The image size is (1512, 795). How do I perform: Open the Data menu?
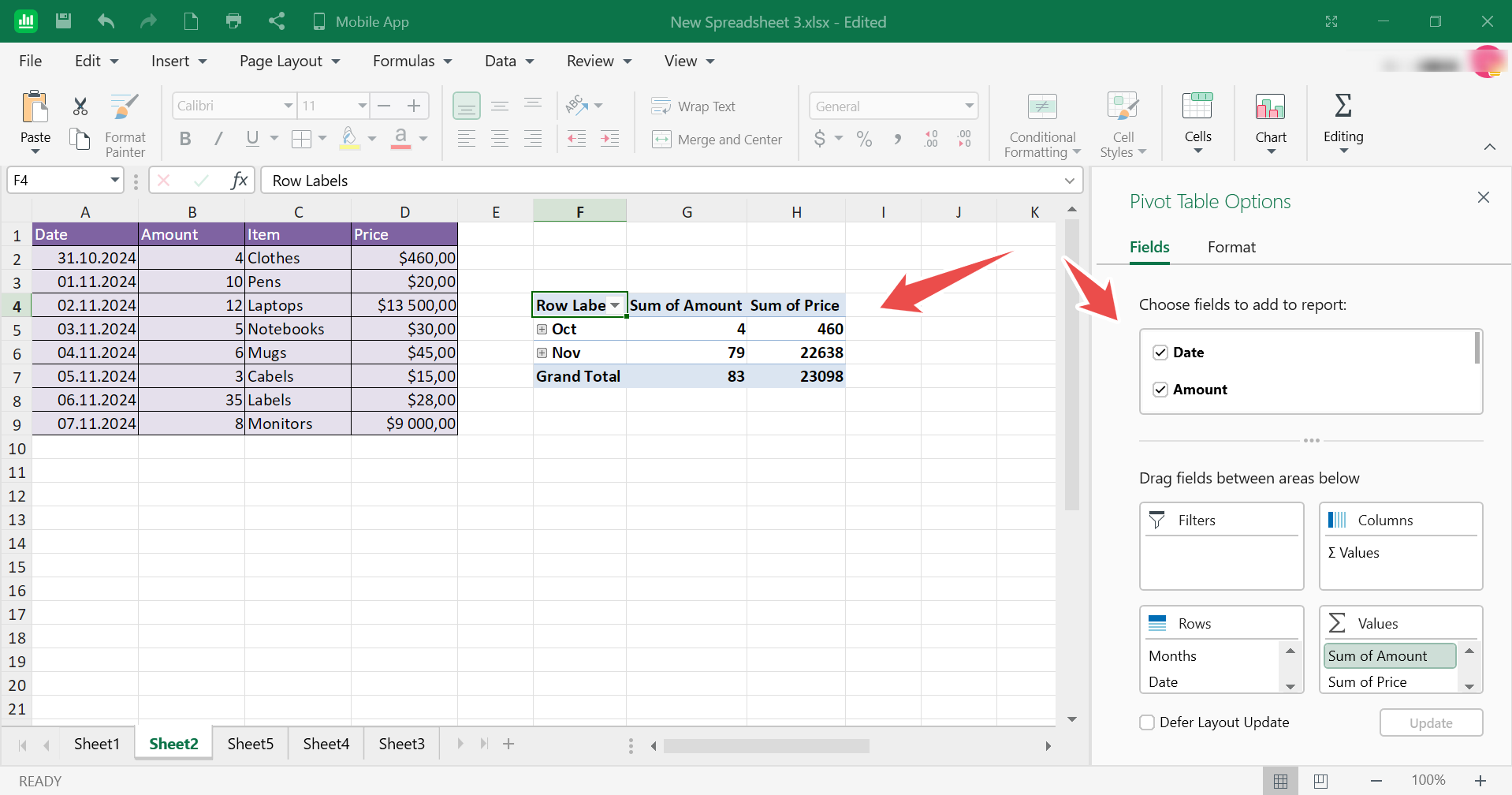tap(509, 61)
